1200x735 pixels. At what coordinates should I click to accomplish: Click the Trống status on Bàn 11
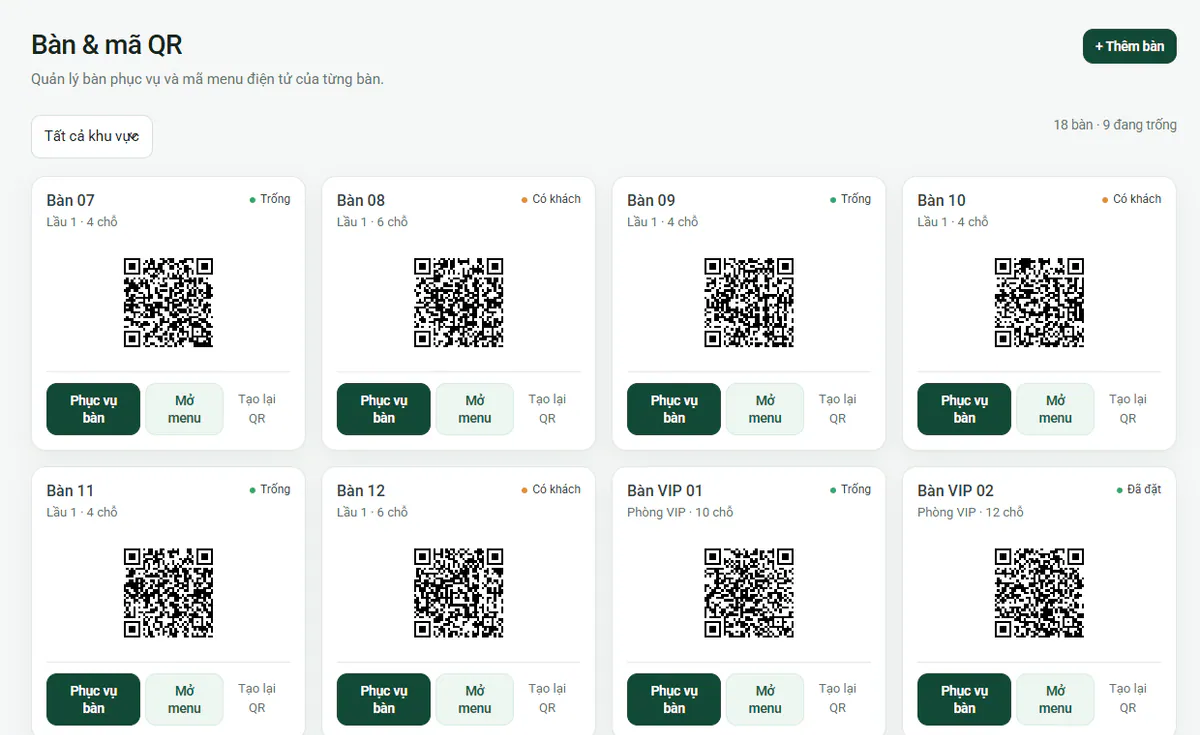click(270, 489)
